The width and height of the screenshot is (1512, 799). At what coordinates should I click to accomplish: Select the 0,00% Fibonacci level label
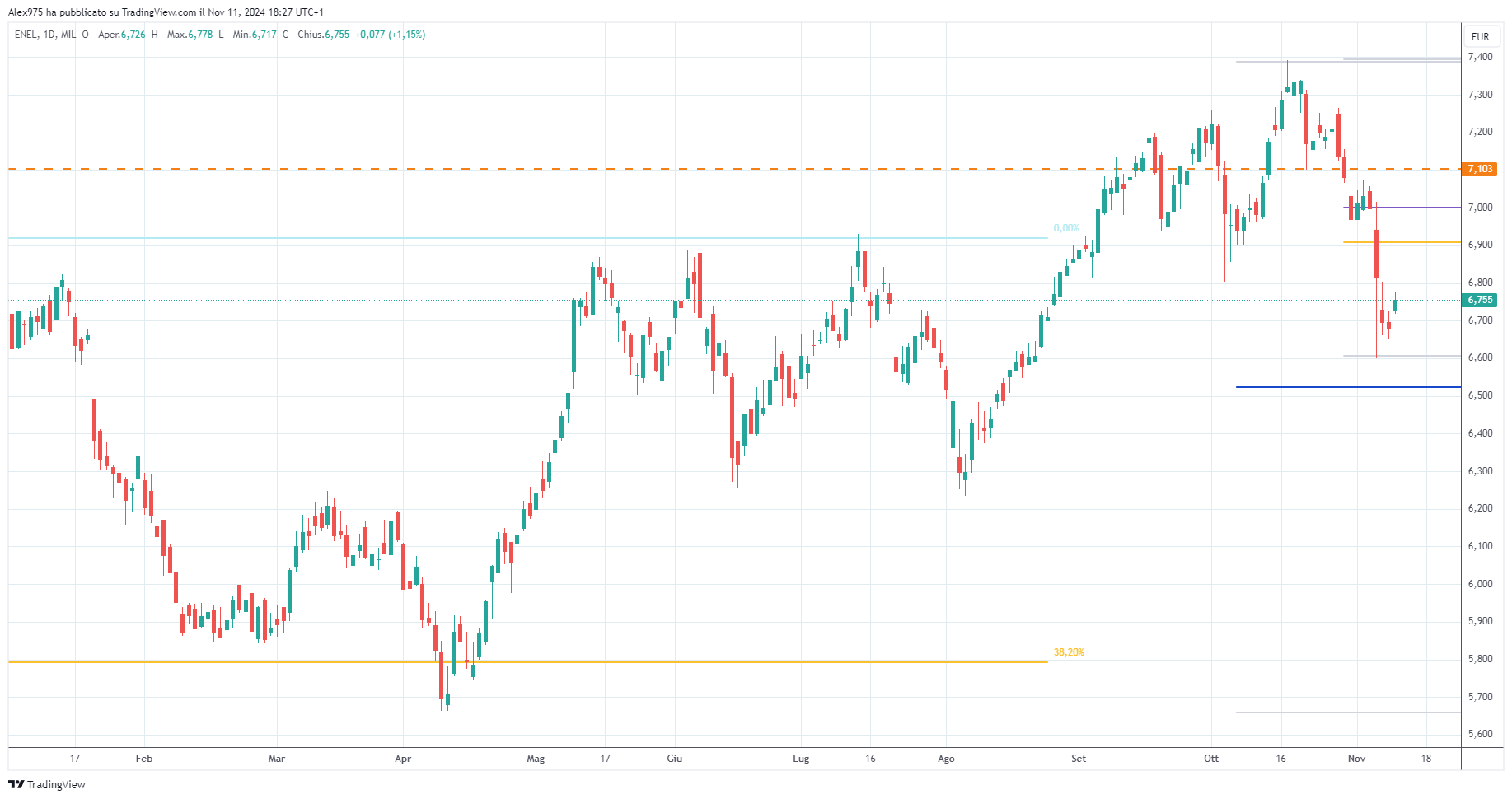pos(1066,228)
